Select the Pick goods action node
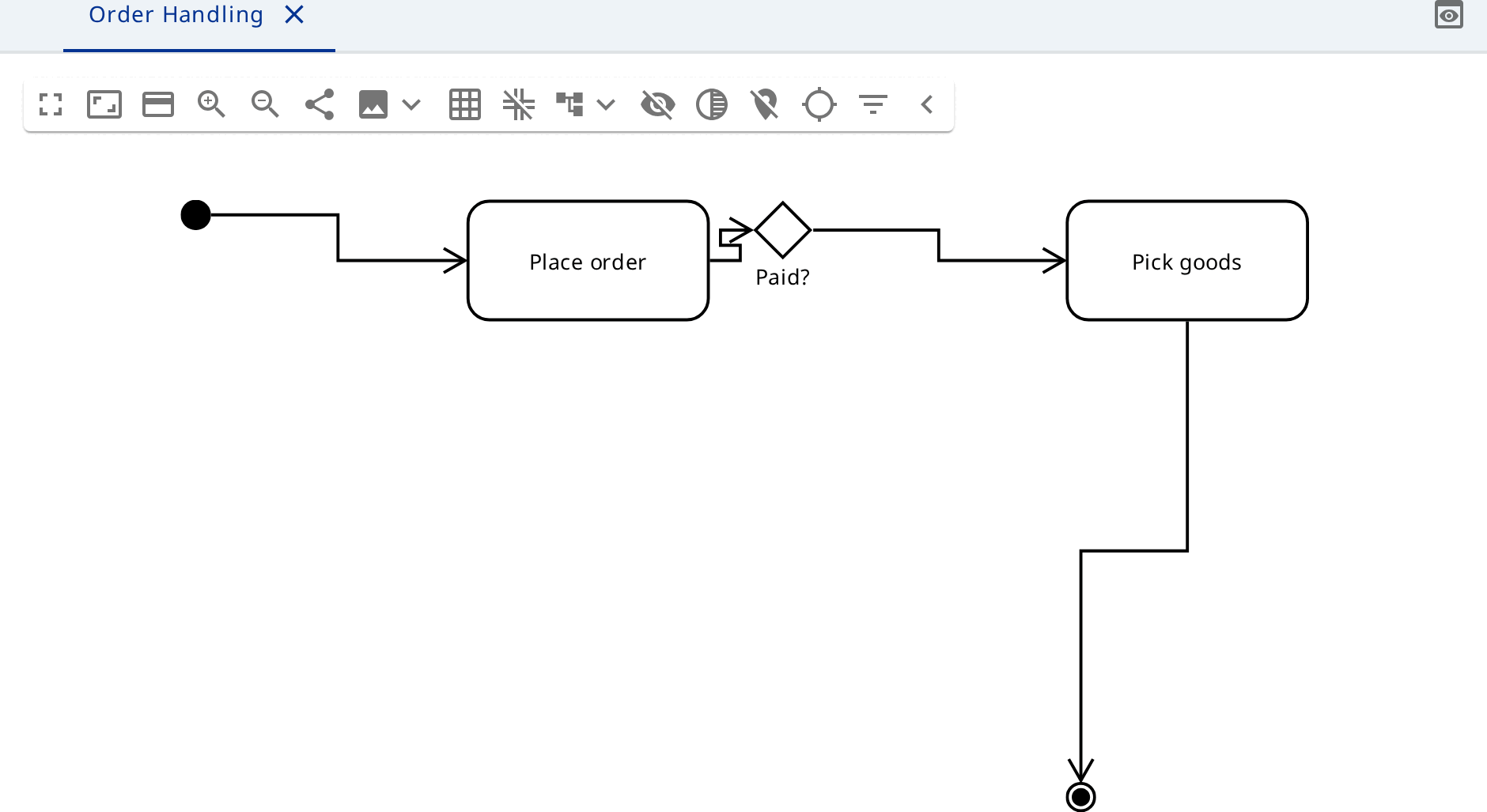The image size is (1487, 812). point(1187,261)
